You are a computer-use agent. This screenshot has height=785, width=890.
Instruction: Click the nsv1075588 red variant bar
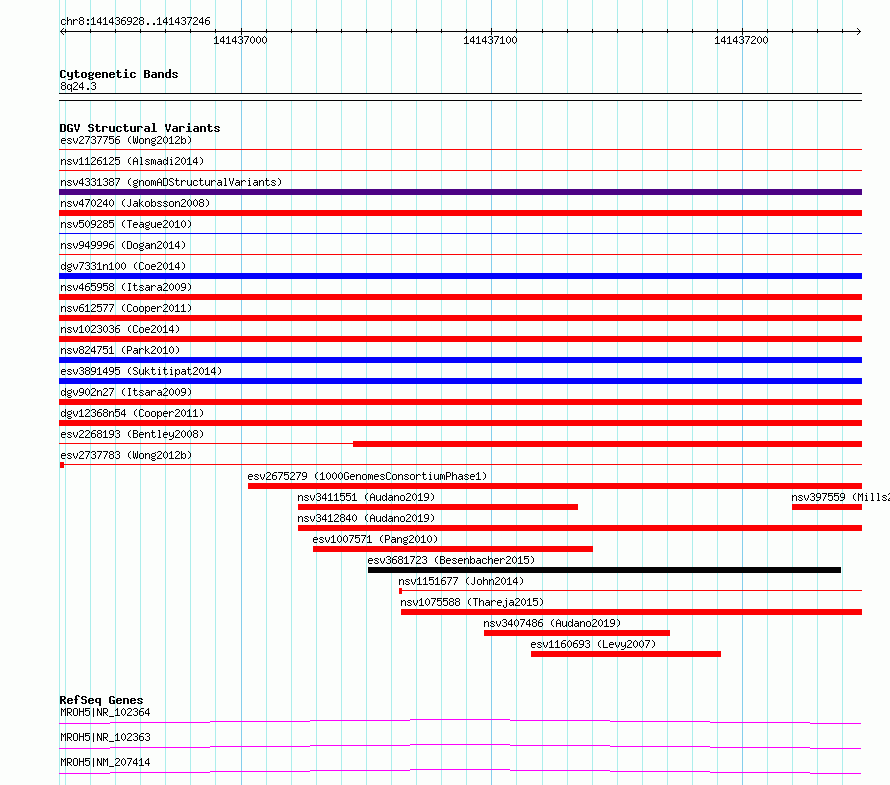(x=631, y=612)
